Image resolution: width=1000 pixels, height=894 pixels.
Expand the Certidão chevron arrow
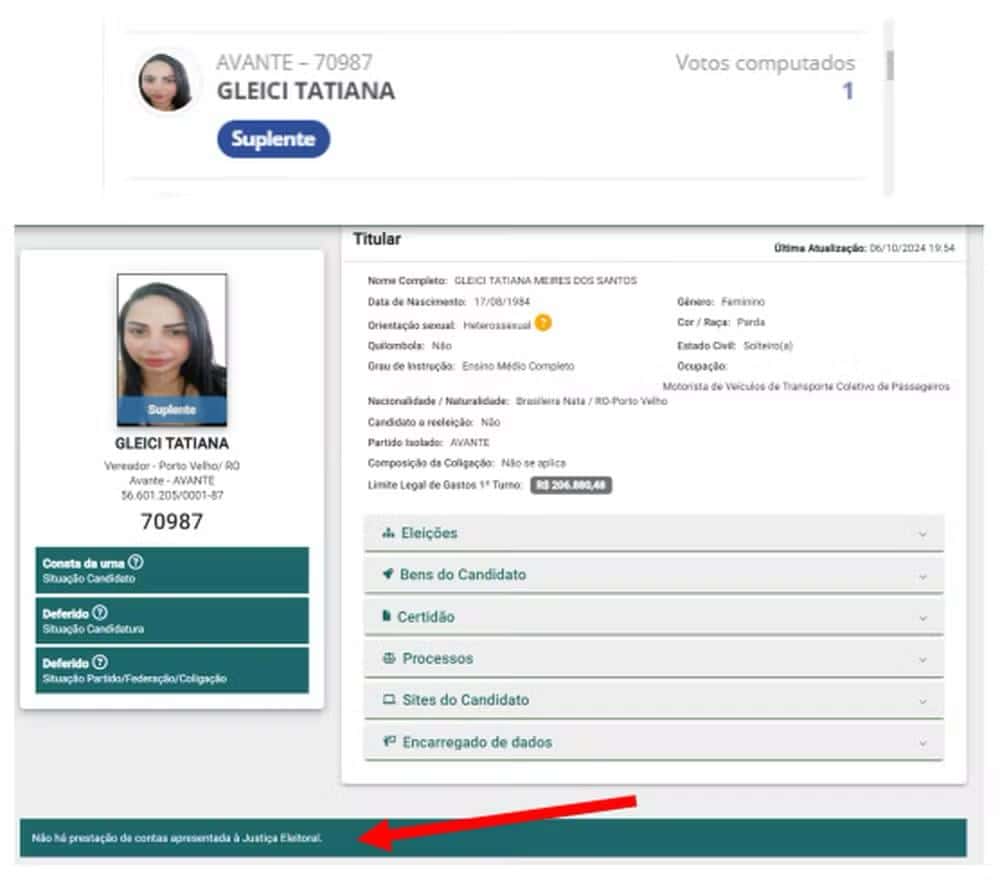[922, 618]
